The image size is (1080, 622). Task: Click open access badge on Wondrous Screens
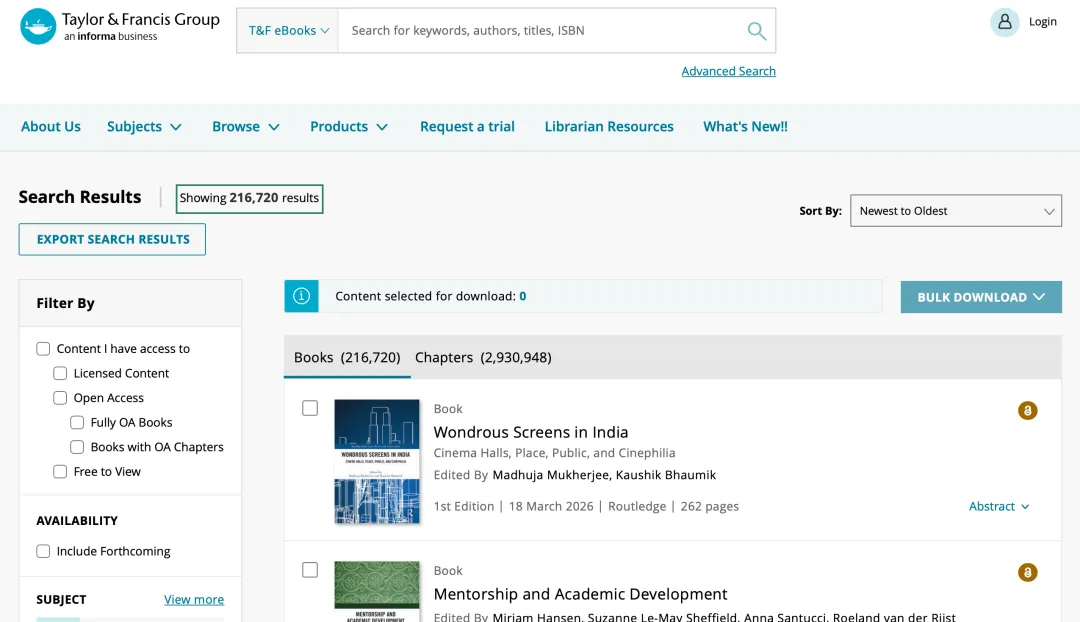1027,410
